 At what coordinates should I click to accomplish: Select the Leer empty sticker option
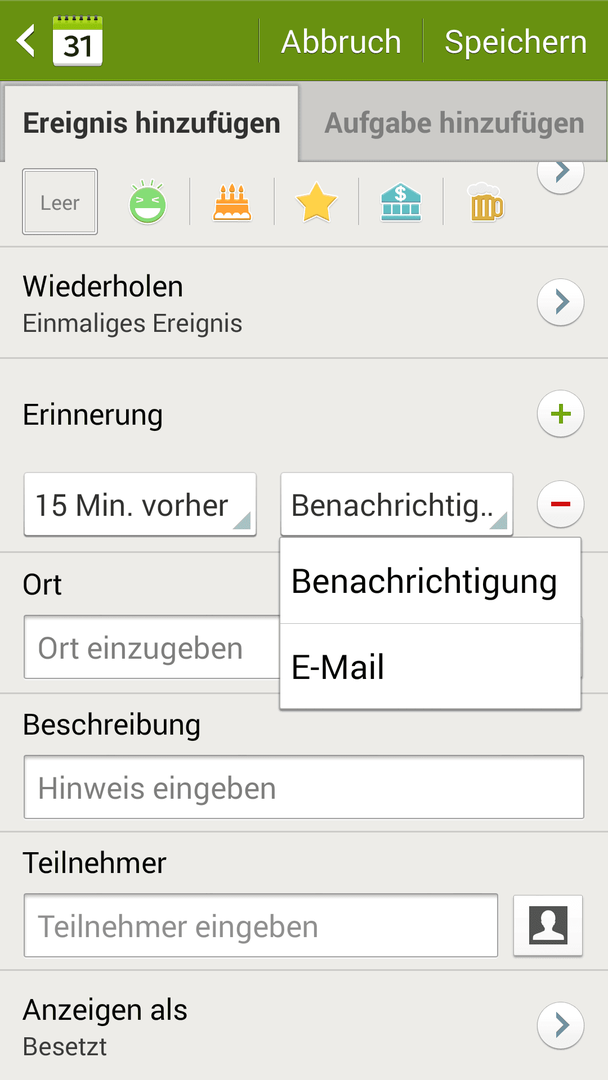click(x=60, y=202)
